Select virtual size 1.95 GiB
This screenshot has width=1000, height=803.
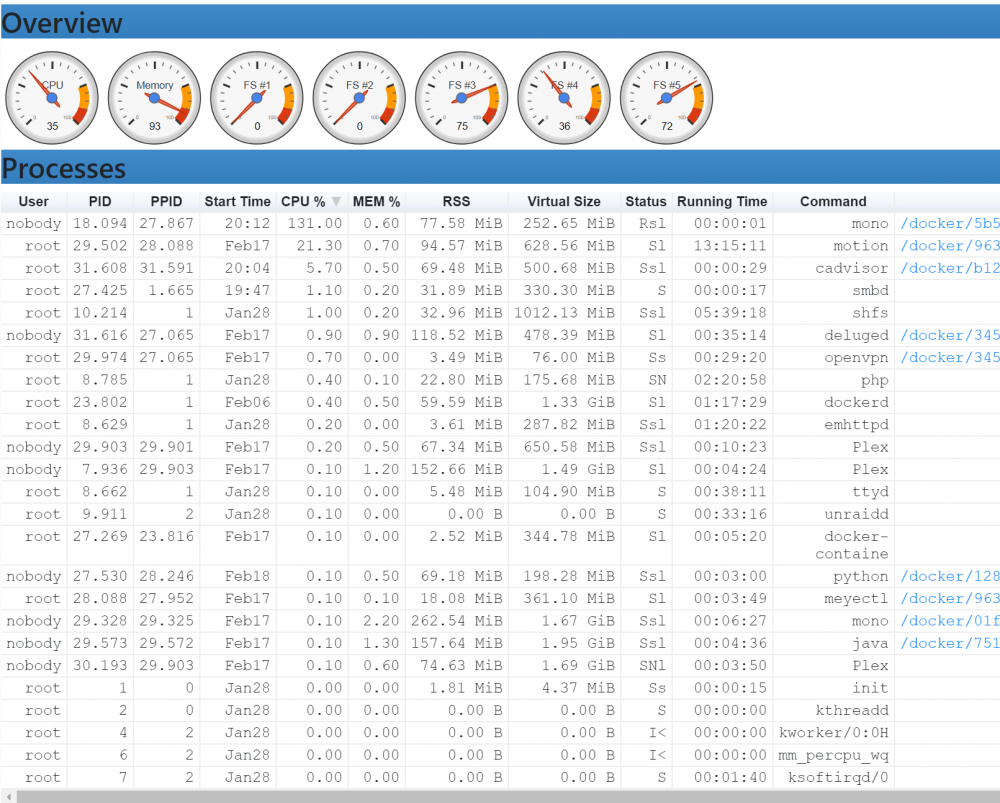tap(578, 643)
